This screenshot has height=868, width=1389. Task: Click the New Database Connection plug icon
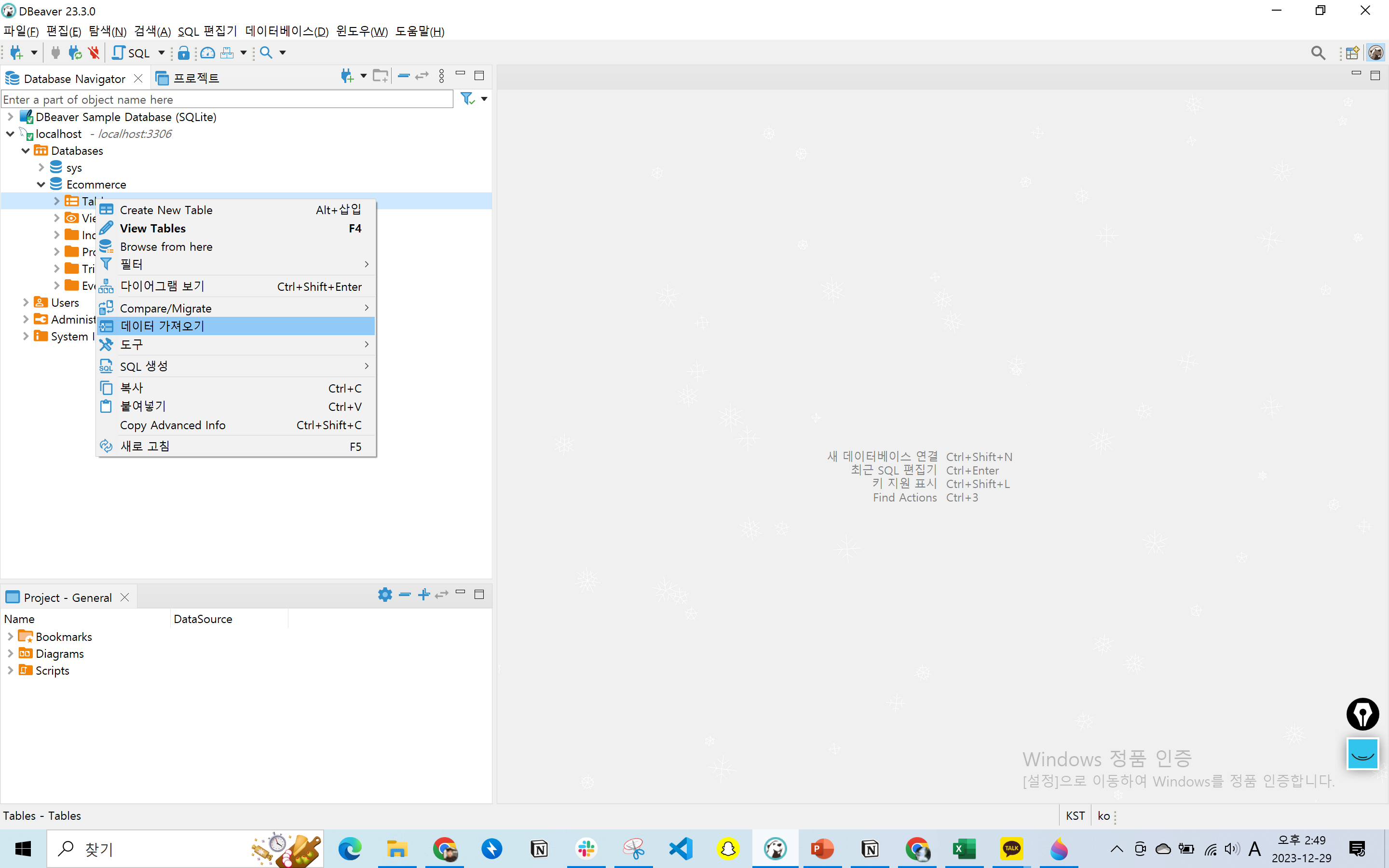17,53
